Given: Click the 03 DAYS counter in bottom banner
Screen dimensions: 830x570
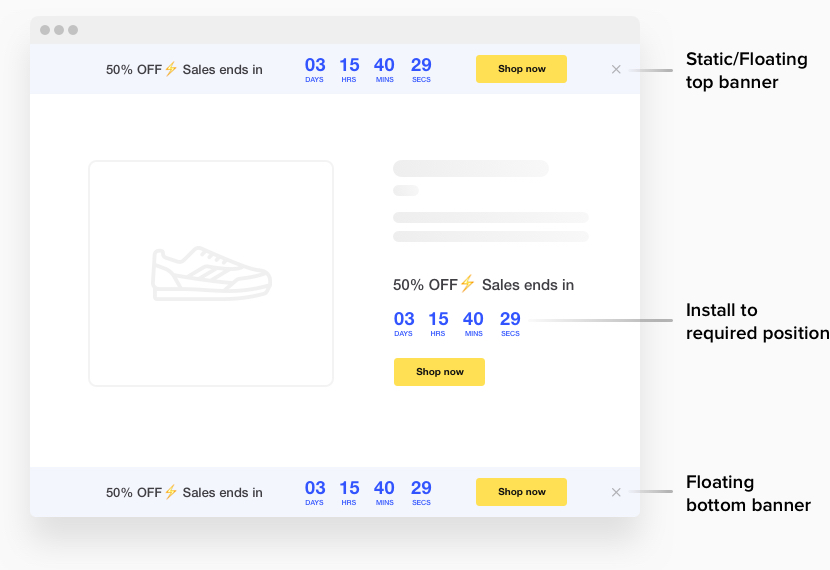Looking at the screenshot, I should [x=315, y=492].
